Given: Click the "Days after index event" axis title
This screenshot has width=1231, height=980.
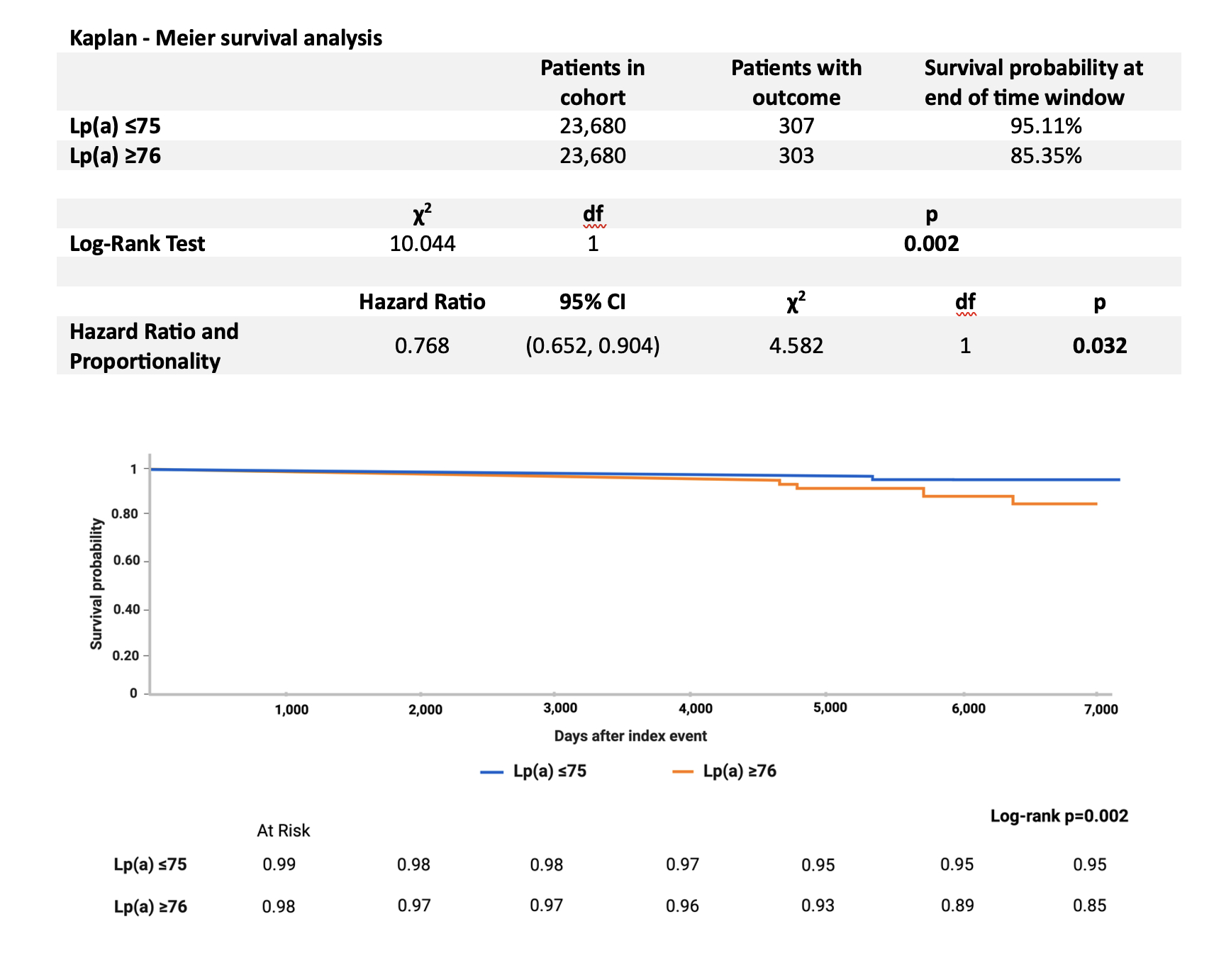Looking at the screenshot, I should click(630, 736).
